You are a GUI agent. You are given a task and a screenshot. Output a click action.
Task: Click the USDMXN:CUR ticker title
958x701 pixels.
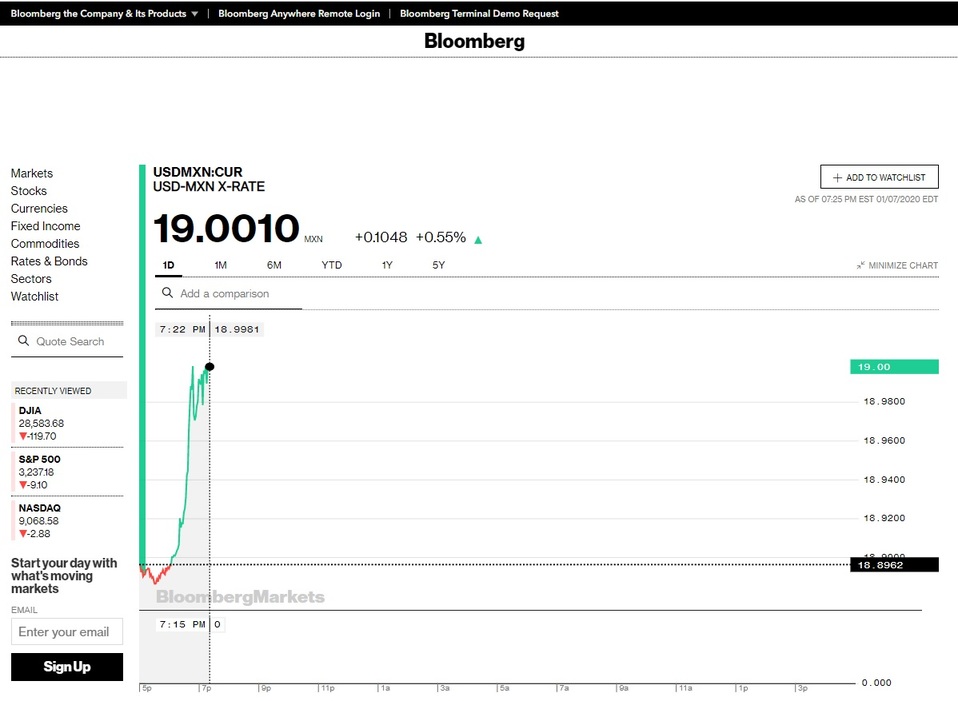point(197,172)
